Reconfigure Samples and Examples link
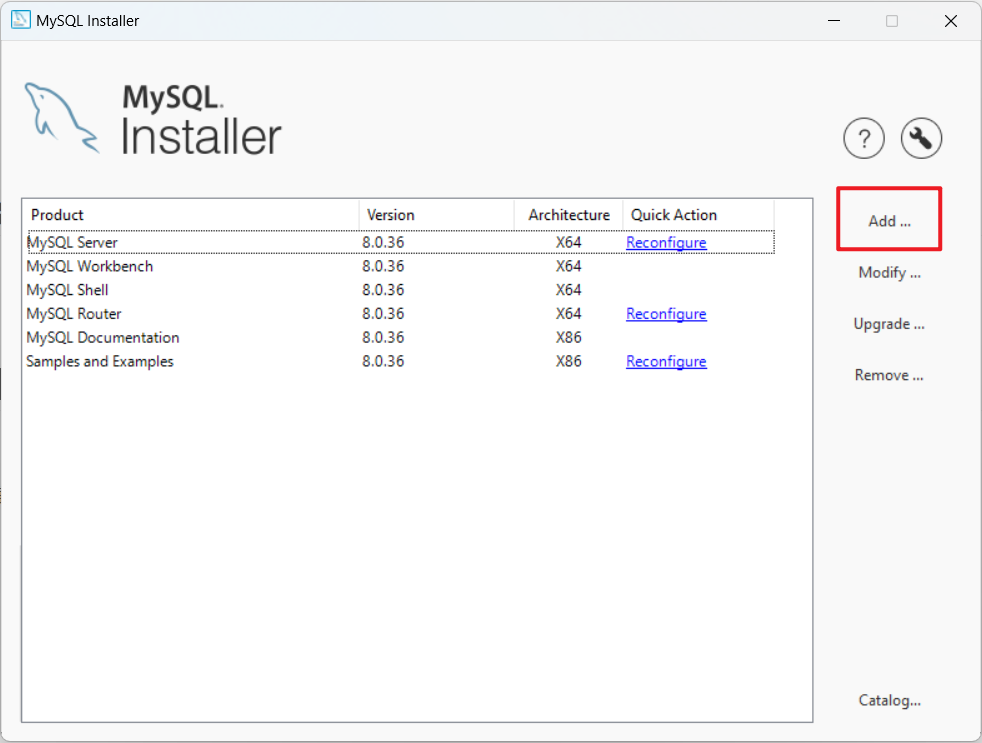Viewport: 982px width, 743px height. 666,361
